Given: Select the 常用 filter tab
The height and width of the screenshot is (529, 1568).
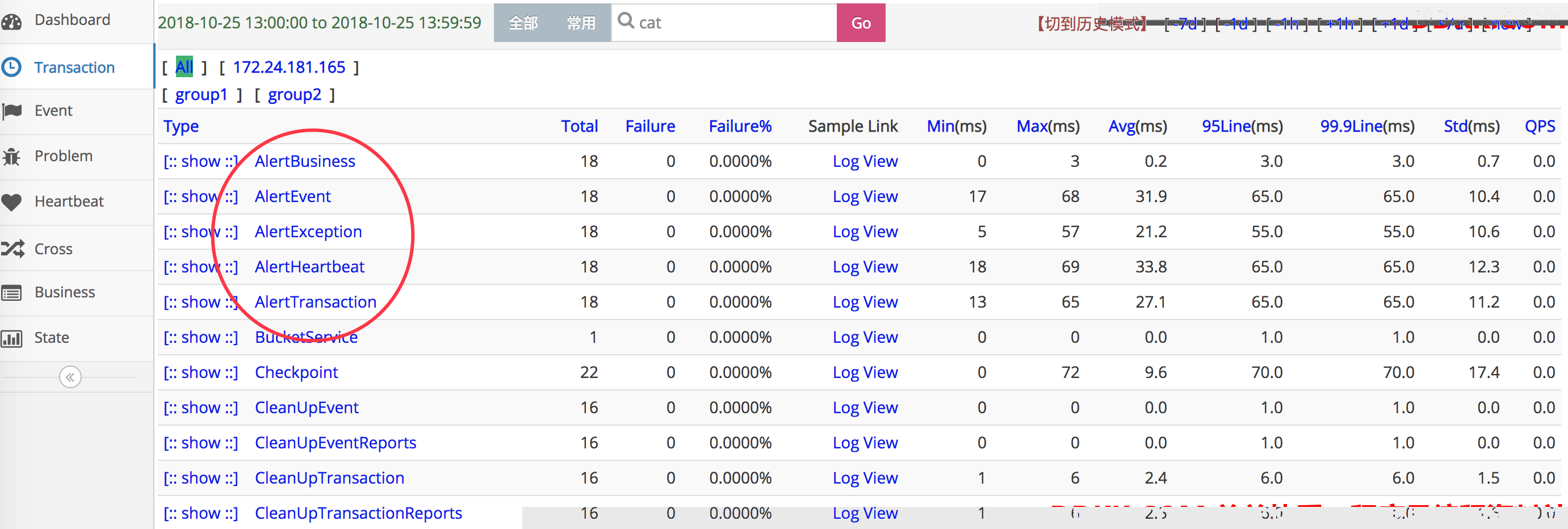Looking at the screenshot, I should tap(581, 23).
